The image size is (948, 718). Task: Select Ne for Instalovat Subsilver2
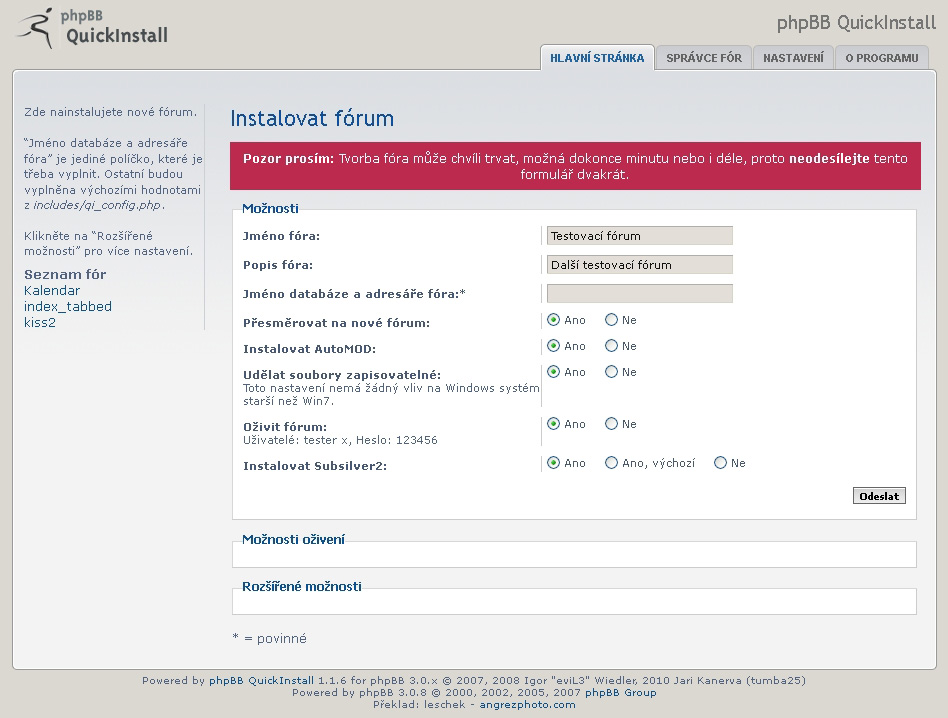pos(720,463)
